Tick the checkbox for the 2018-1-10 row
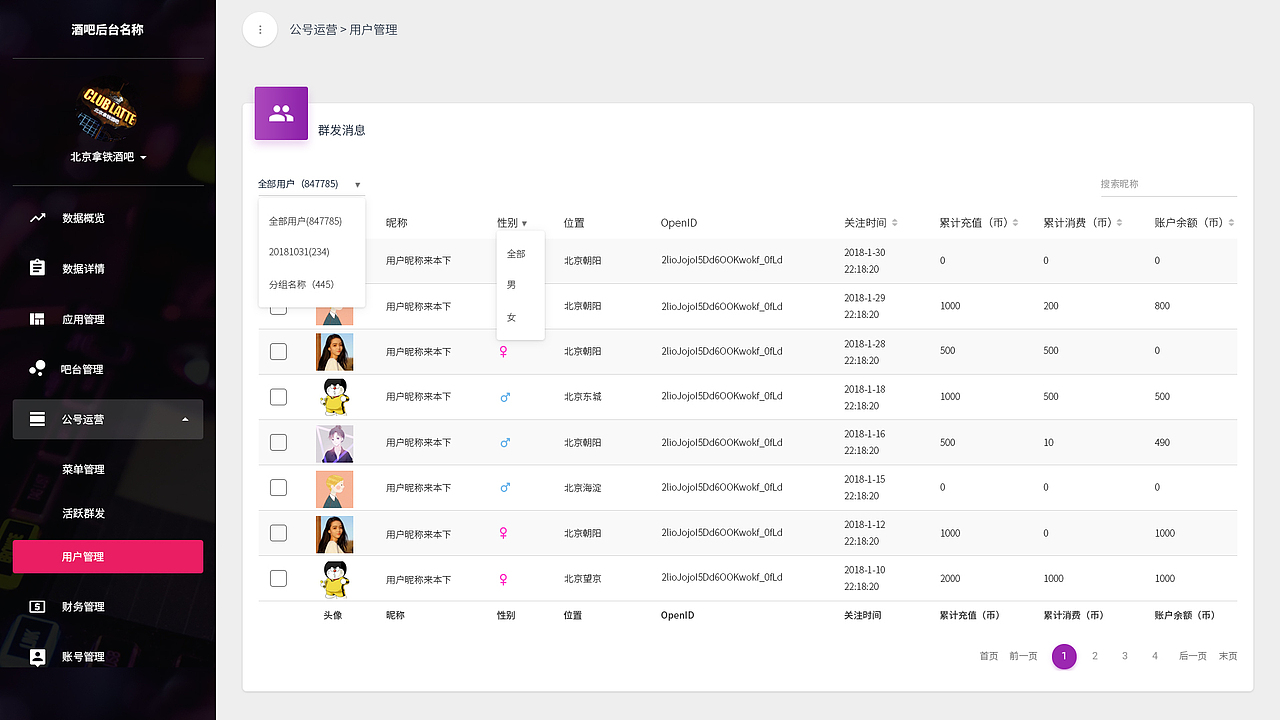This screenshot has width=1280, height=720. click(278, 578)
